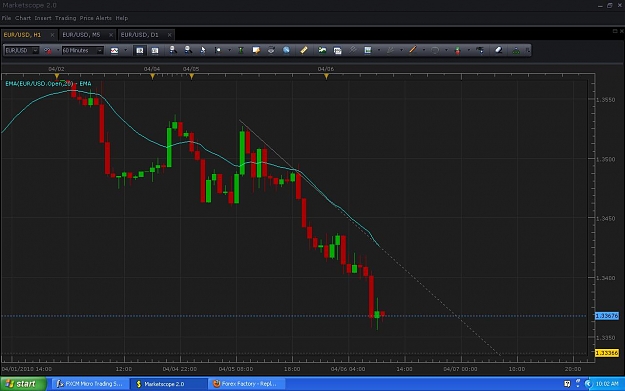Click the Windows start button
The height and width of the screenshot is (391, 625).
coord(23,384)
